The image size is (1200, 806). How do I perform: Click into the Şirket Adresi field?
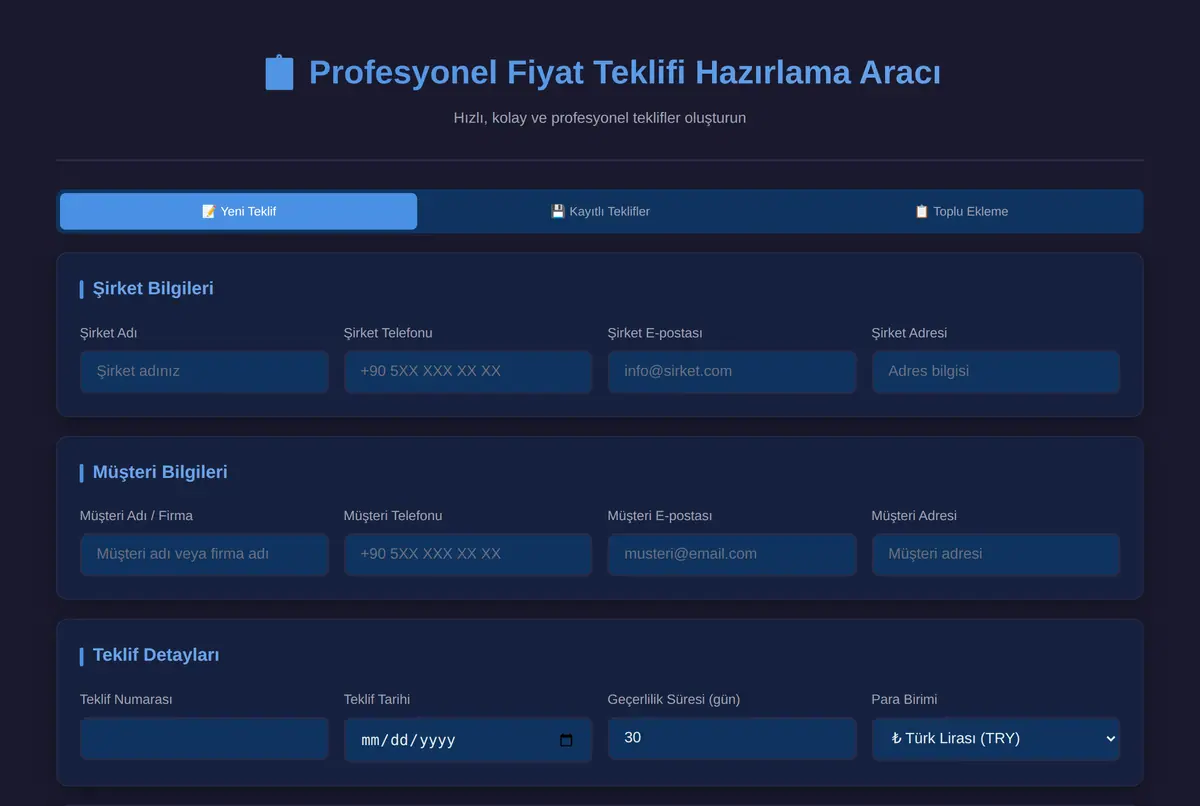(x=996, y=371)
